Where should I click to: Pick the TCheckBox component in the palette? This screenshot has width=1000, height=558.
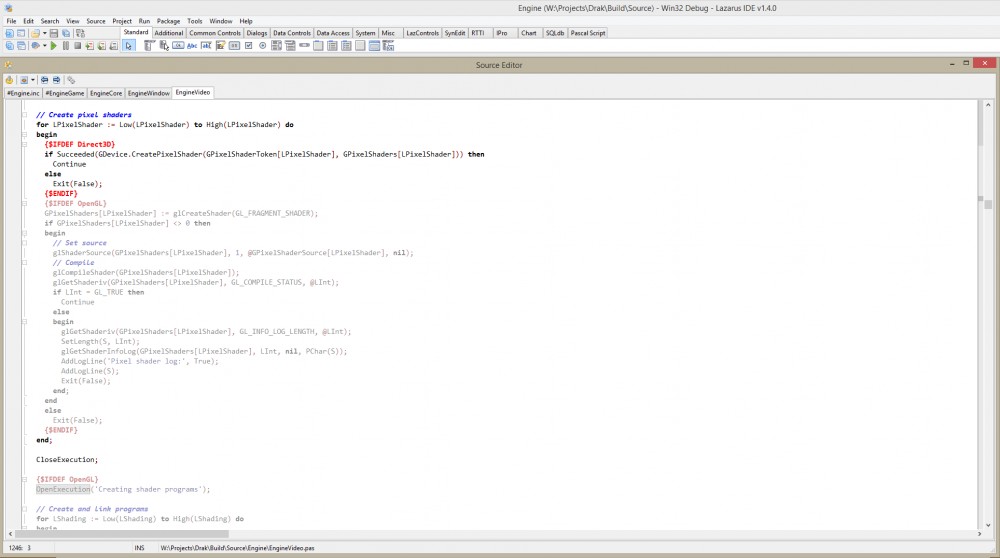point(248,46)
